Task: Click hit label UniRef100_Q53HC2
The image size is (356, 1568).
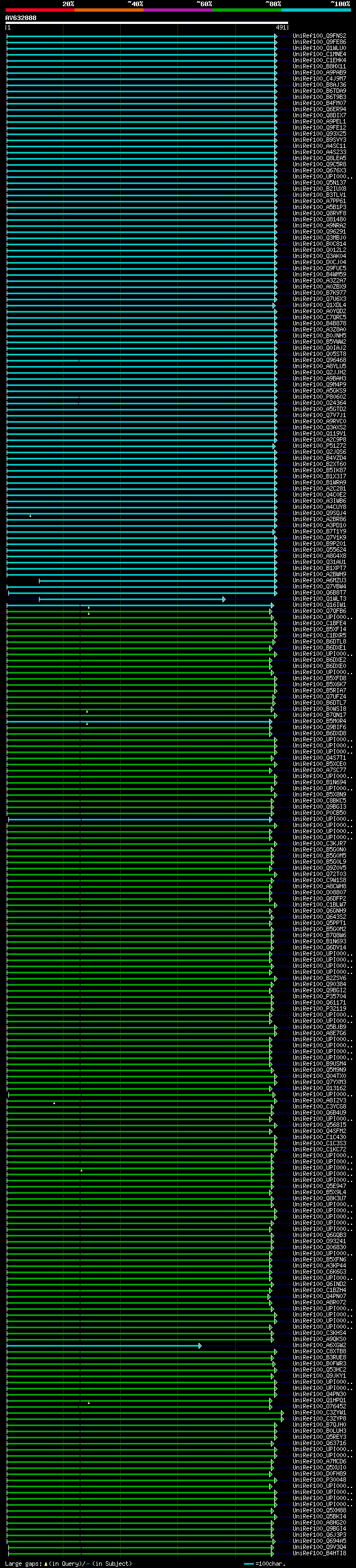Action: [319, 1370]
